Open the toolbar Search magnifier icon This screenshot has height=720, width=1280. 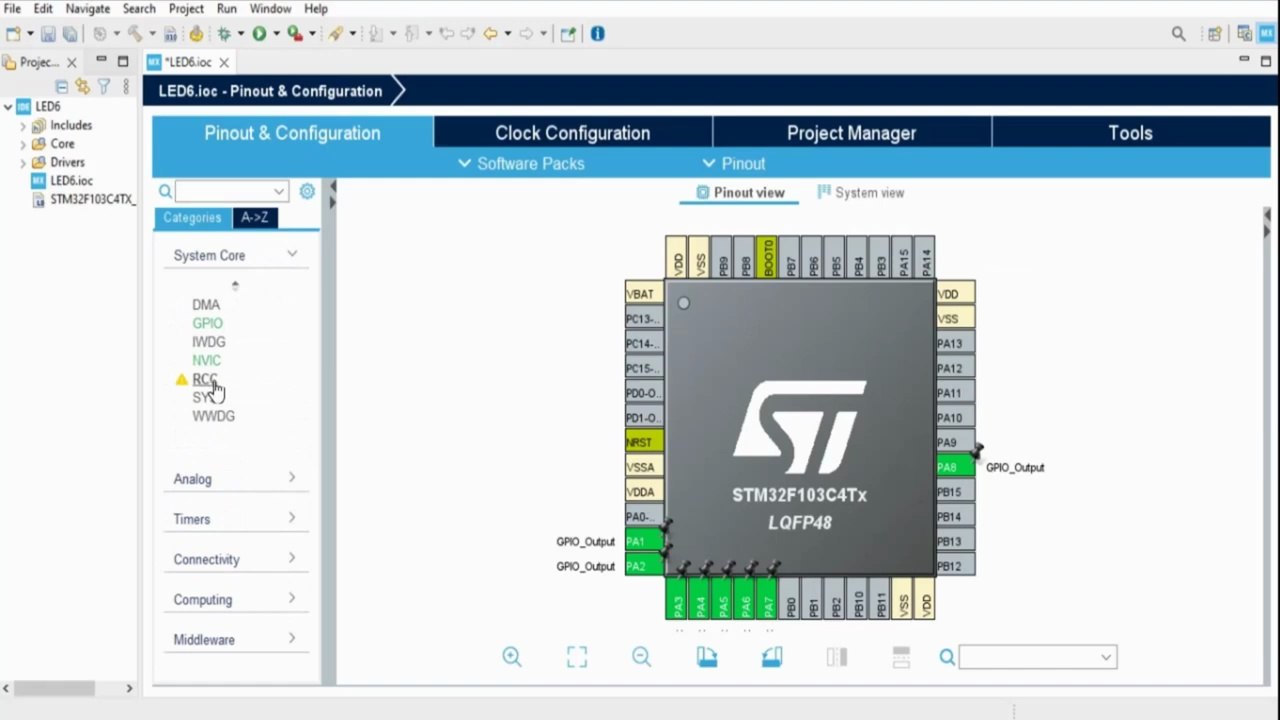(1179, 34)
